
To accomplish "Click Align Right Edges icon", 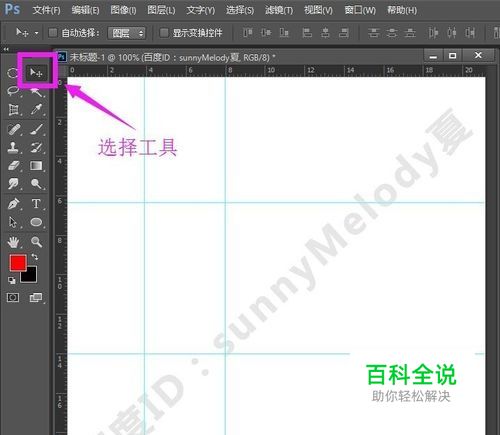I will tap(344, 33).
